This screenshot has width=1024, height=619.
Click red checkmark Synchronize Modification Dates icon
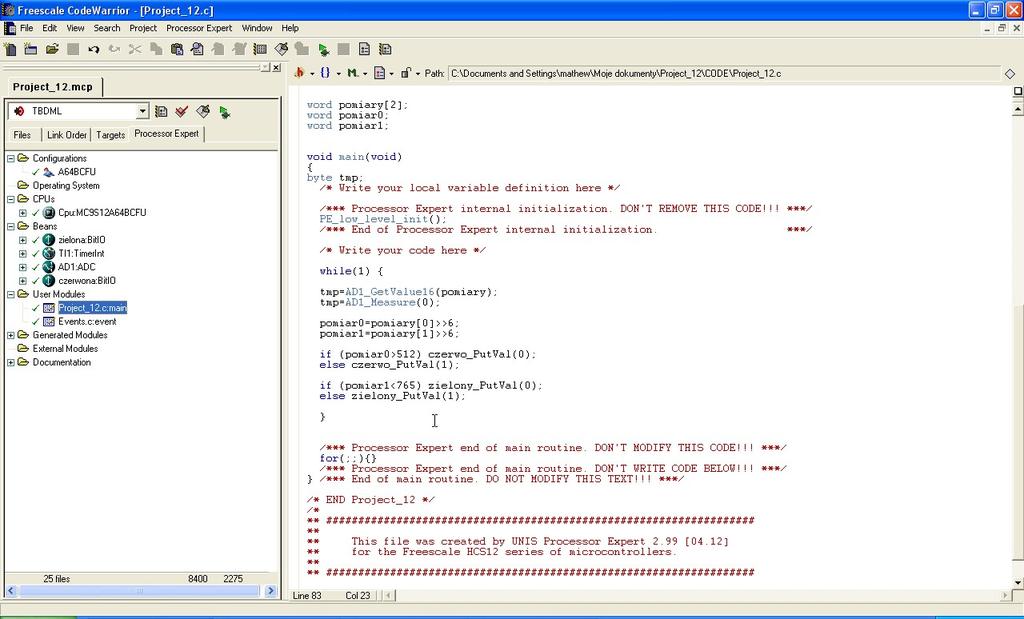[x=182, y=112]
